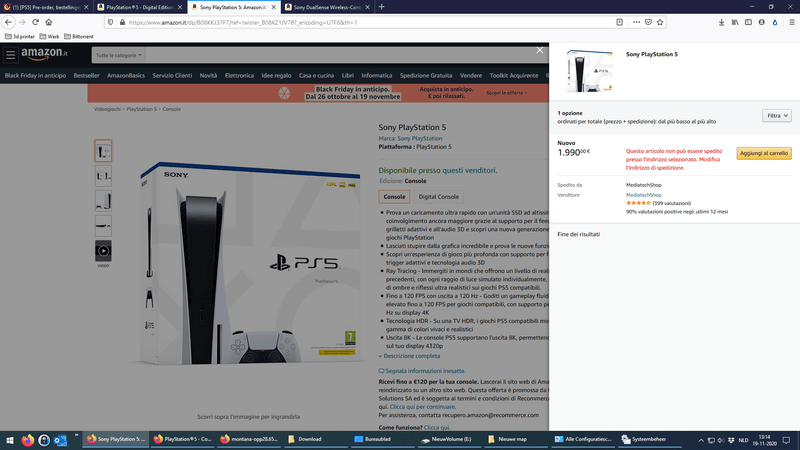Open Informatica nav item
The width and height of the screenshot is (800, 450).
(377, 76)
